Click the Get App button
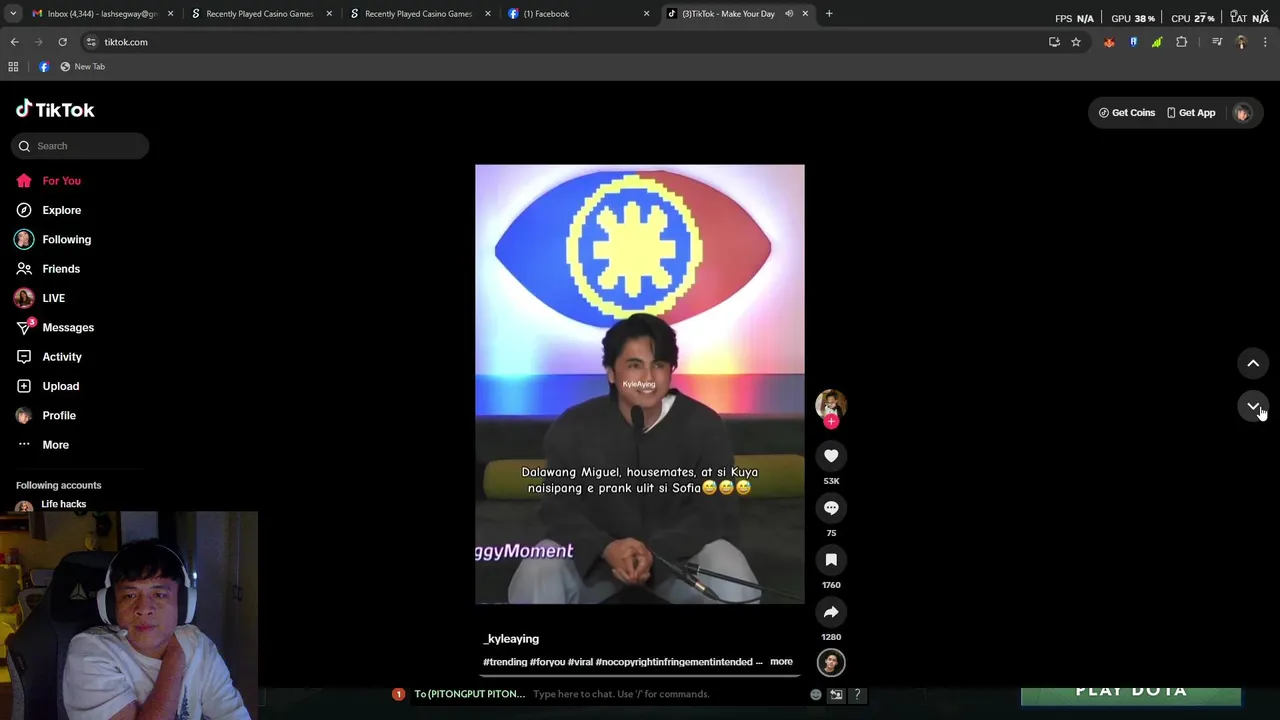 [x=1191, y=113]
